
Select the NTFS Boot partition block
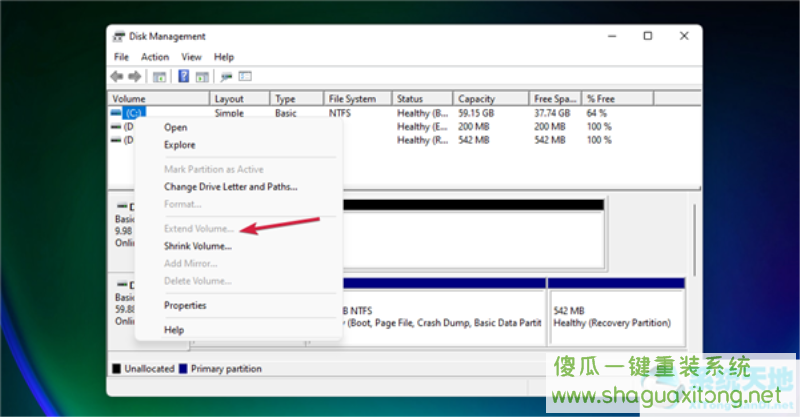click(x=444, y=312)
